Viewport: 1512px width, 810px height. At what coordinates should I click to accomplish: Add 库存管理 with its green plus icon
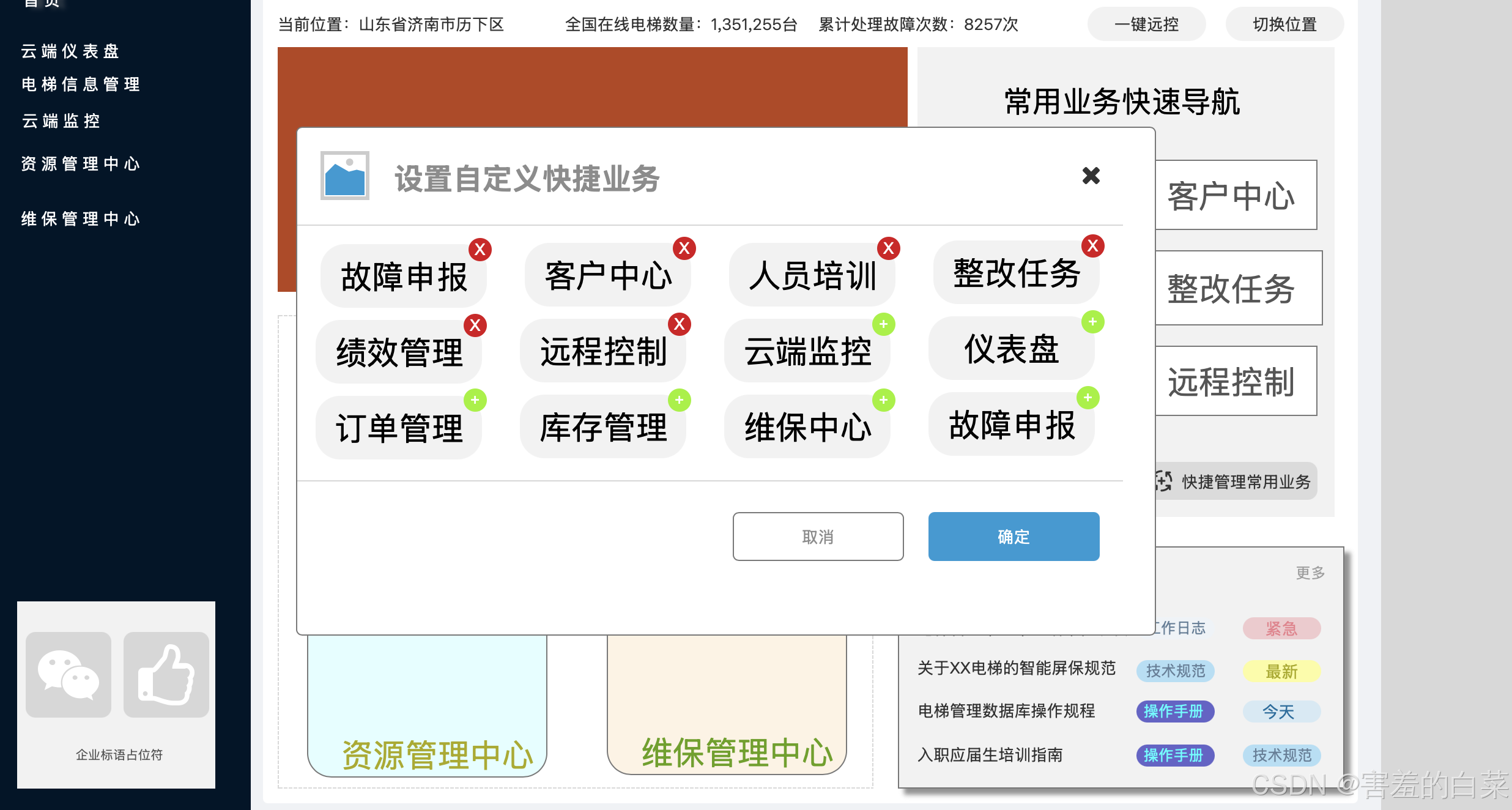(x=679, y=400)
